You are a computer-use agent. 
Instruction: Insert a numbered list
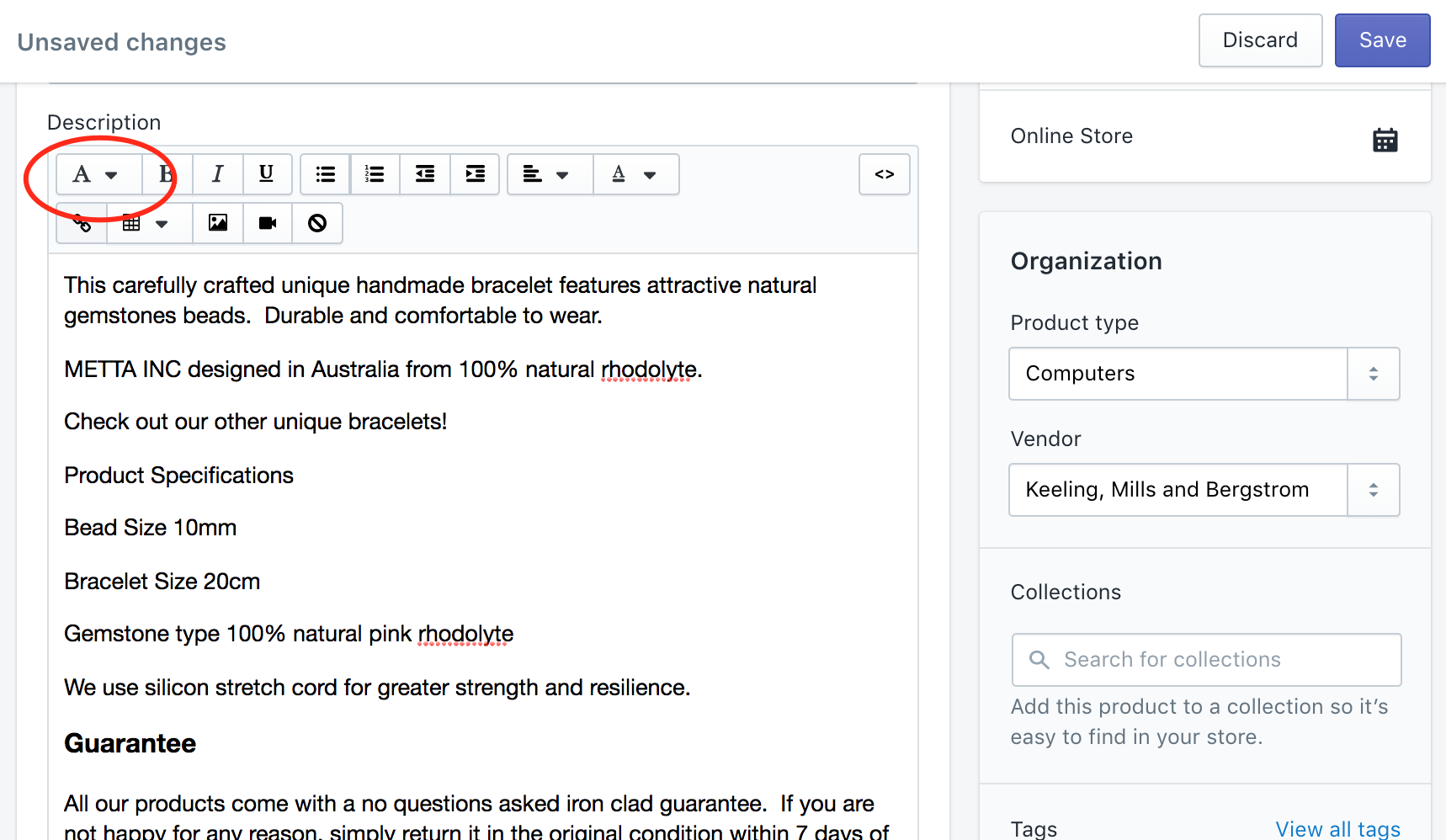click(375, 174)
